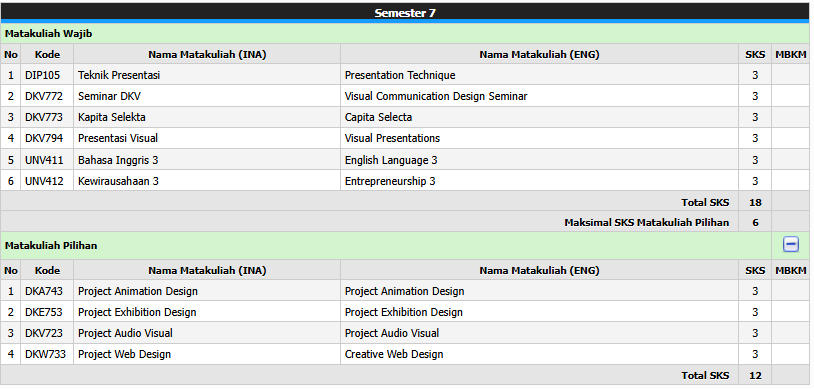Select course code DKA743

click(x=44, y=291)
